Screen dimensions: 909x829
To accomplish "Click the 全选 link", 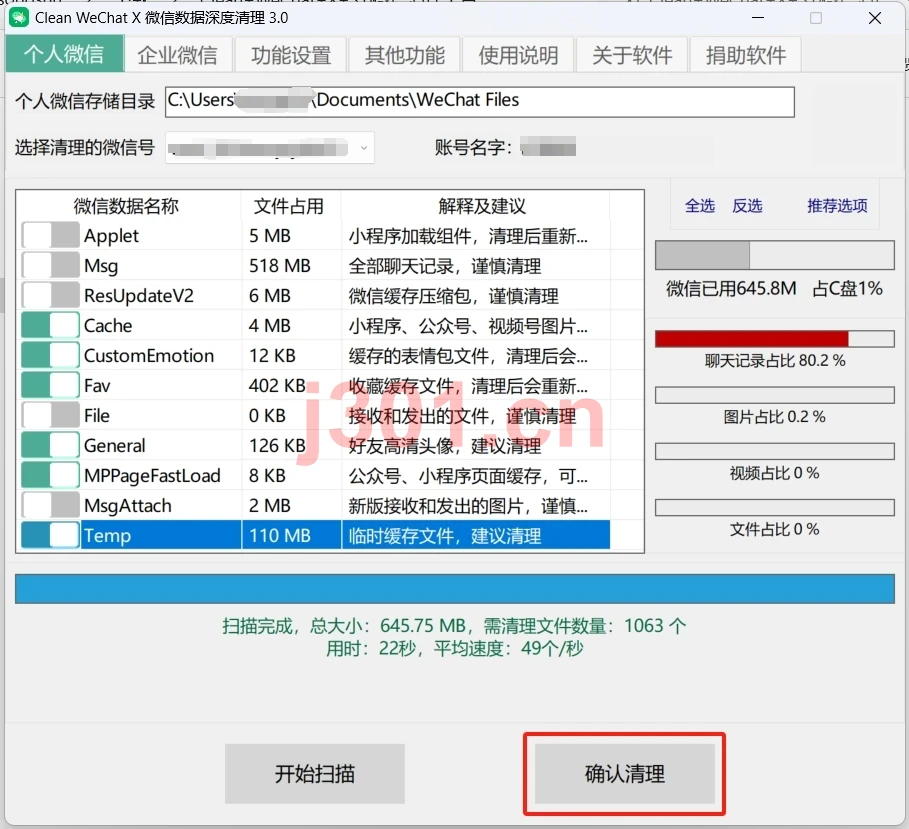I will [700, 206].
